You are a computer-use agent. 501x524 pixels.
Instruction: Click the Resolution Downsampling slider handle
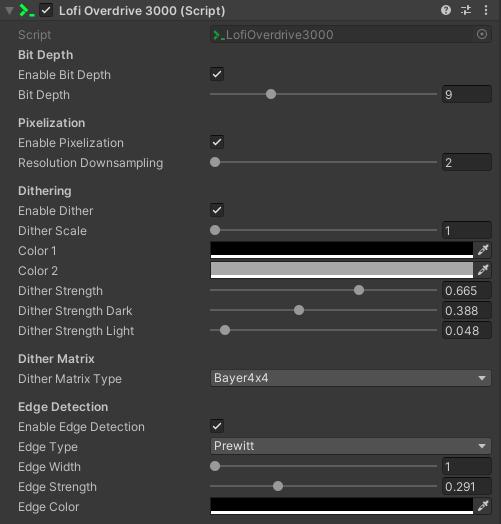point(215,162)
